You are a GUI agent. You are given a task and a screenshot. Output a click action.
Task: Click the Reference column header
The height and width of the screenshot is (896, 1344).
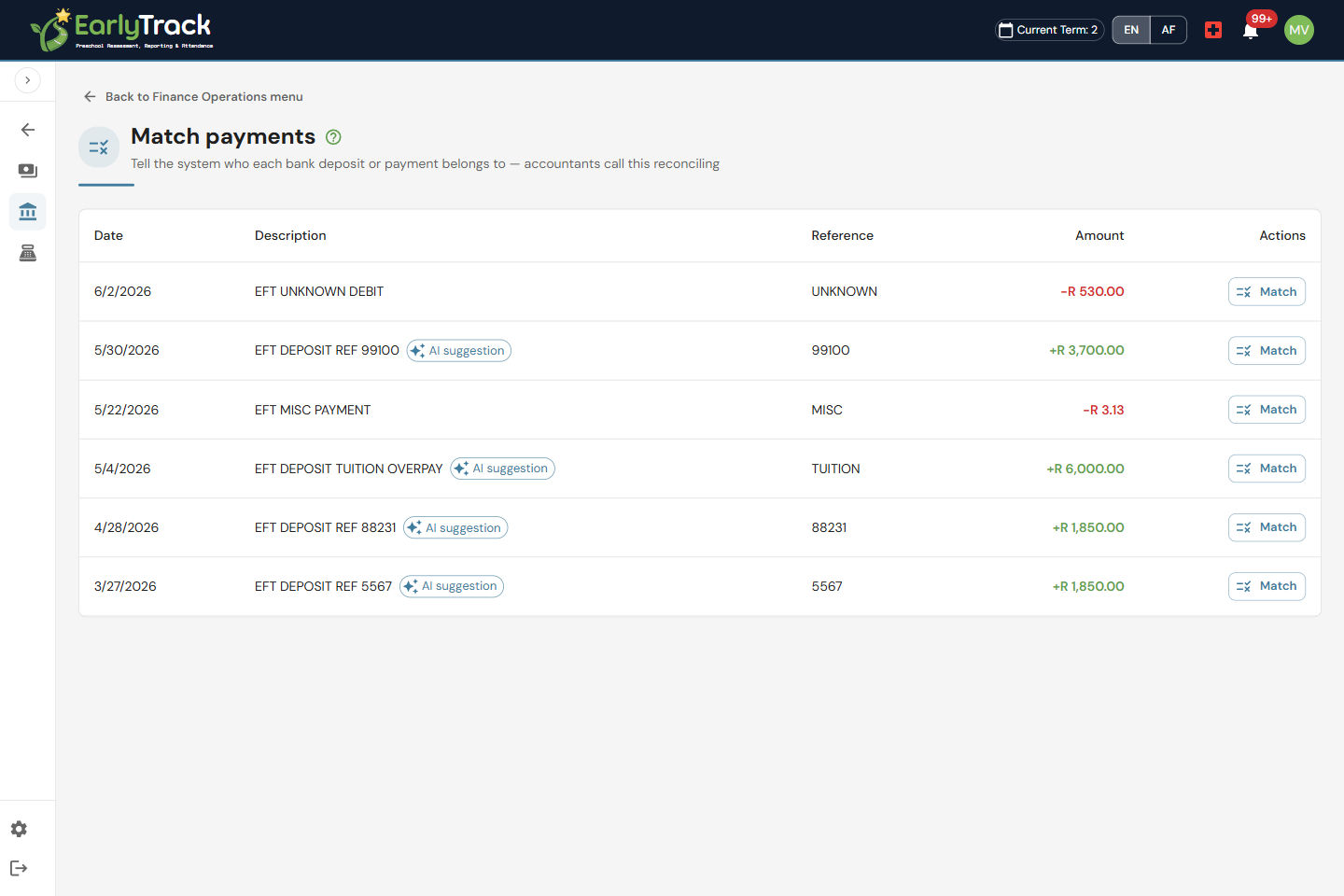(x=842, y=235)
